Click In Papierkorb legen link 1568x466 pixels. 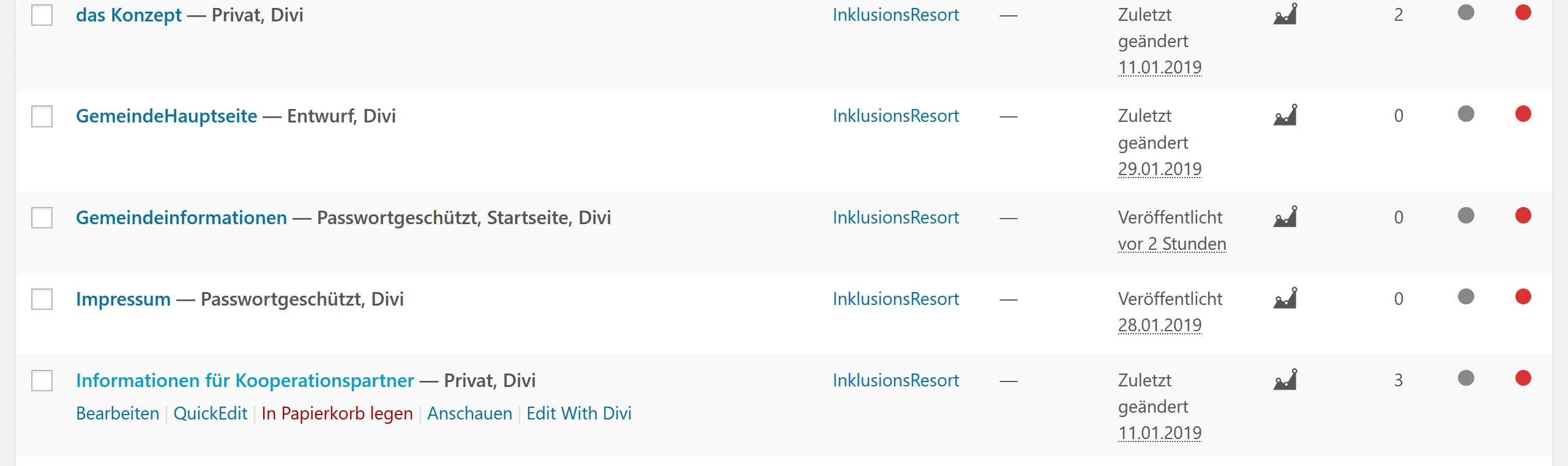[337, 413]
